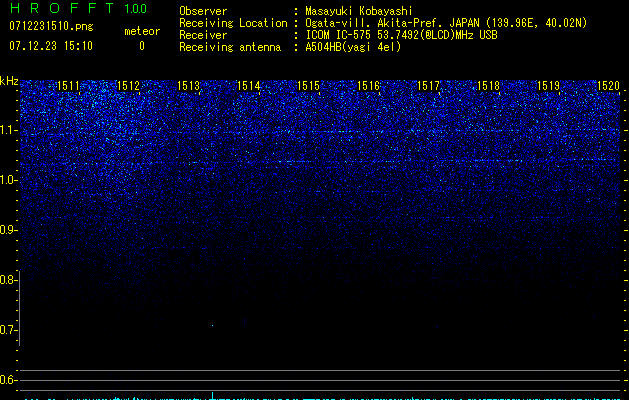Click the 0.7 kHz frequency label
Viewport: 629px width, 400px height.
point(8,330)
